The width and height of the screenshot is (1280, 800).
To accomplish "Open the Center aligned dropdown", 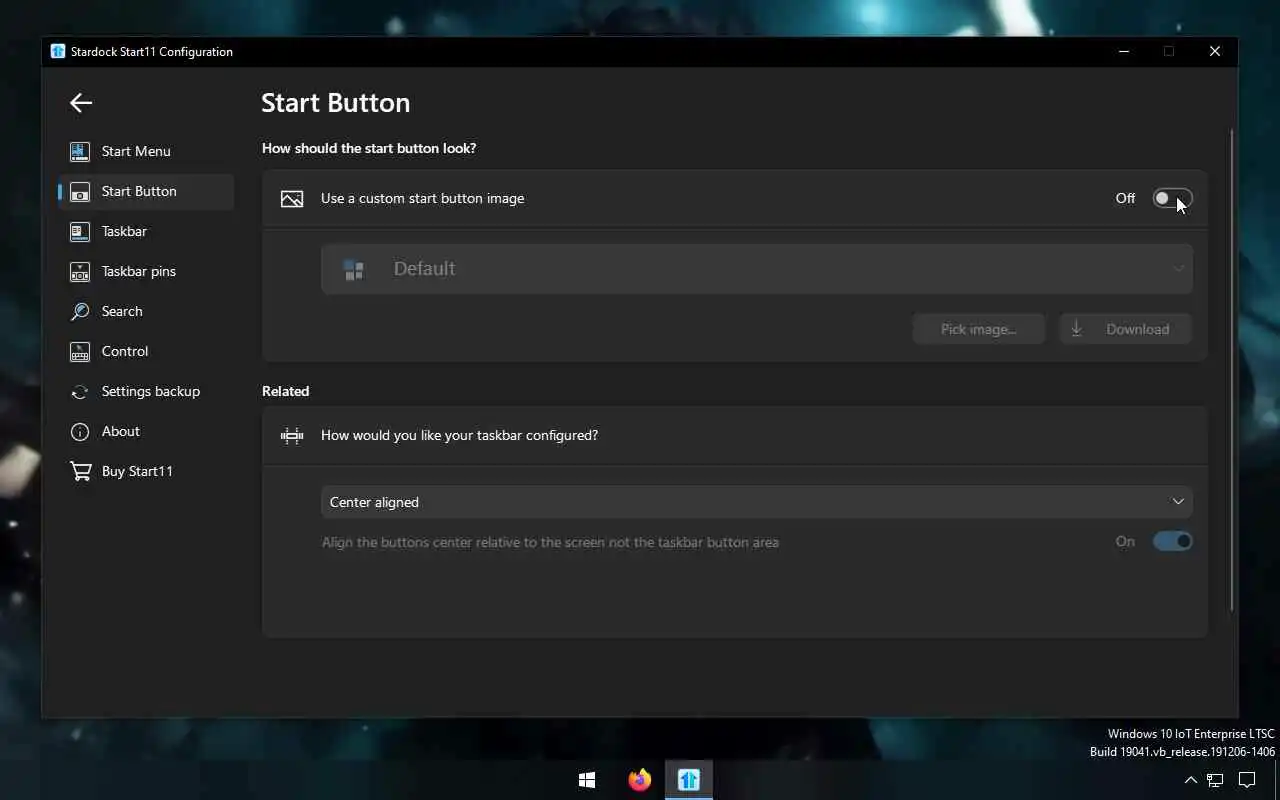I will coord(757,502).
